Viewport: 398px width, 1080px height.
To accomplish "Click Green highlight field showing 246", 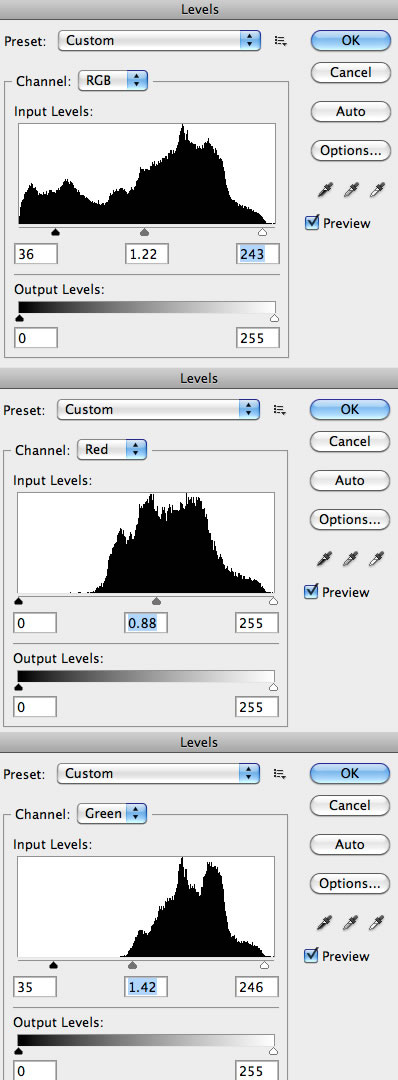I will [257, 987].
